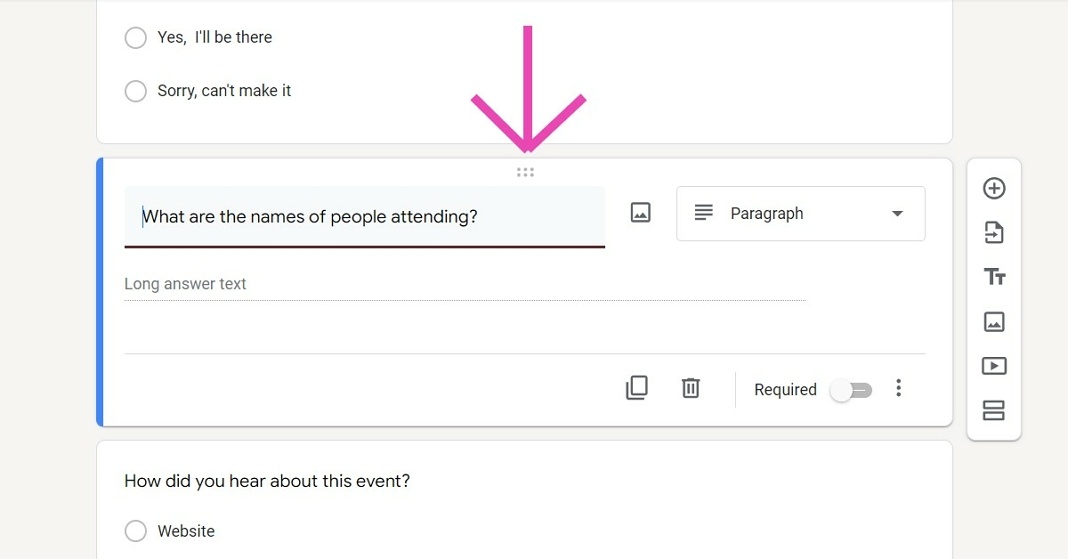Click the add image sidebar icon
This screenshot has height=559, width=1068.
994,321
